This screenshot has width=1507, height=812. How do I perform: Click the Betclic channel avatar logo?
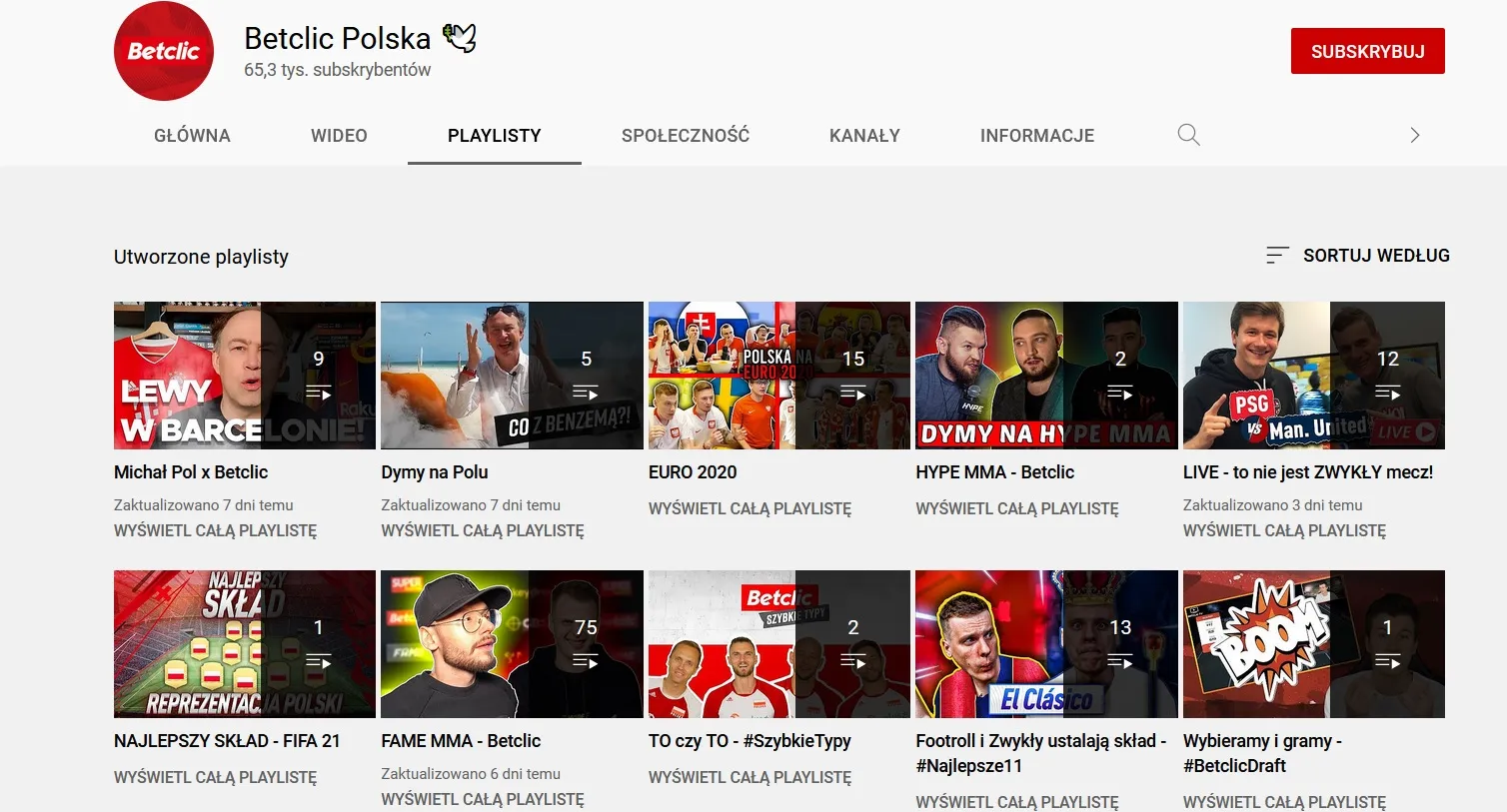[x=164, y=51]
